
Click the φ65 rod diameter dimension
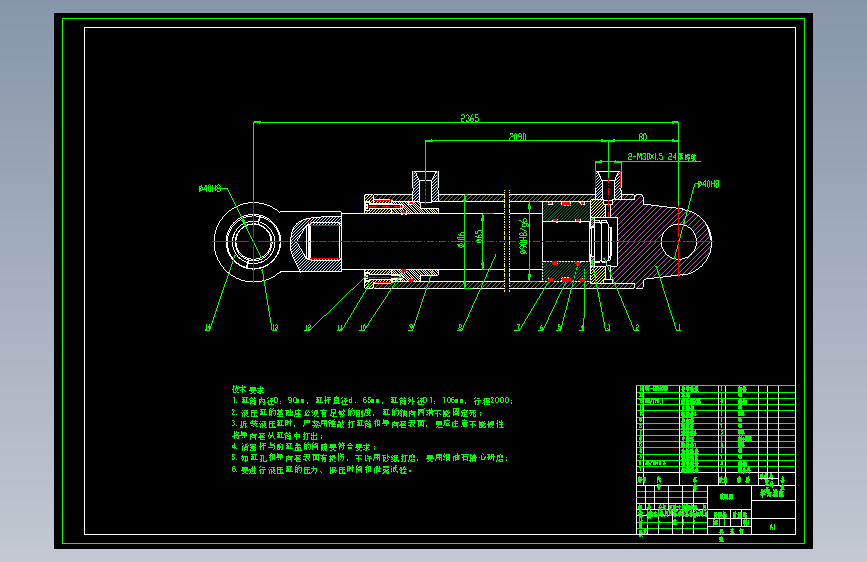click(x=479, y=235)
